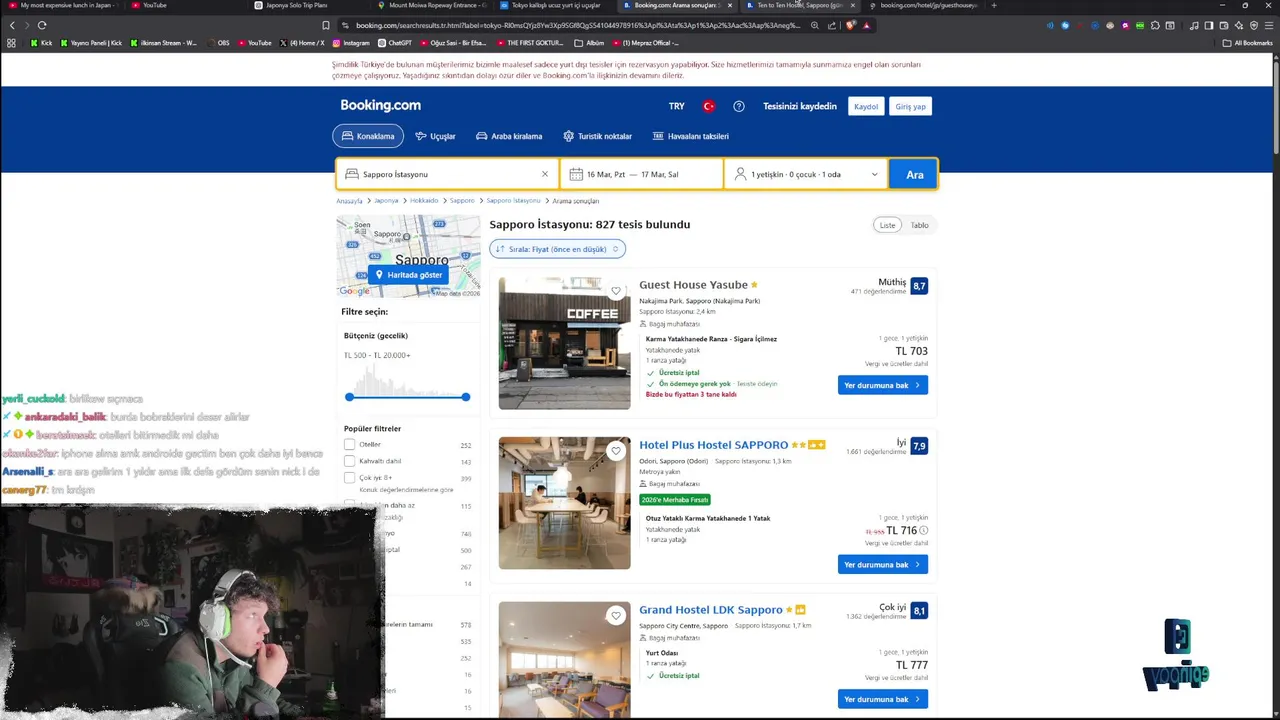Click the Sapporo İstasyonu destination input field

447,174
